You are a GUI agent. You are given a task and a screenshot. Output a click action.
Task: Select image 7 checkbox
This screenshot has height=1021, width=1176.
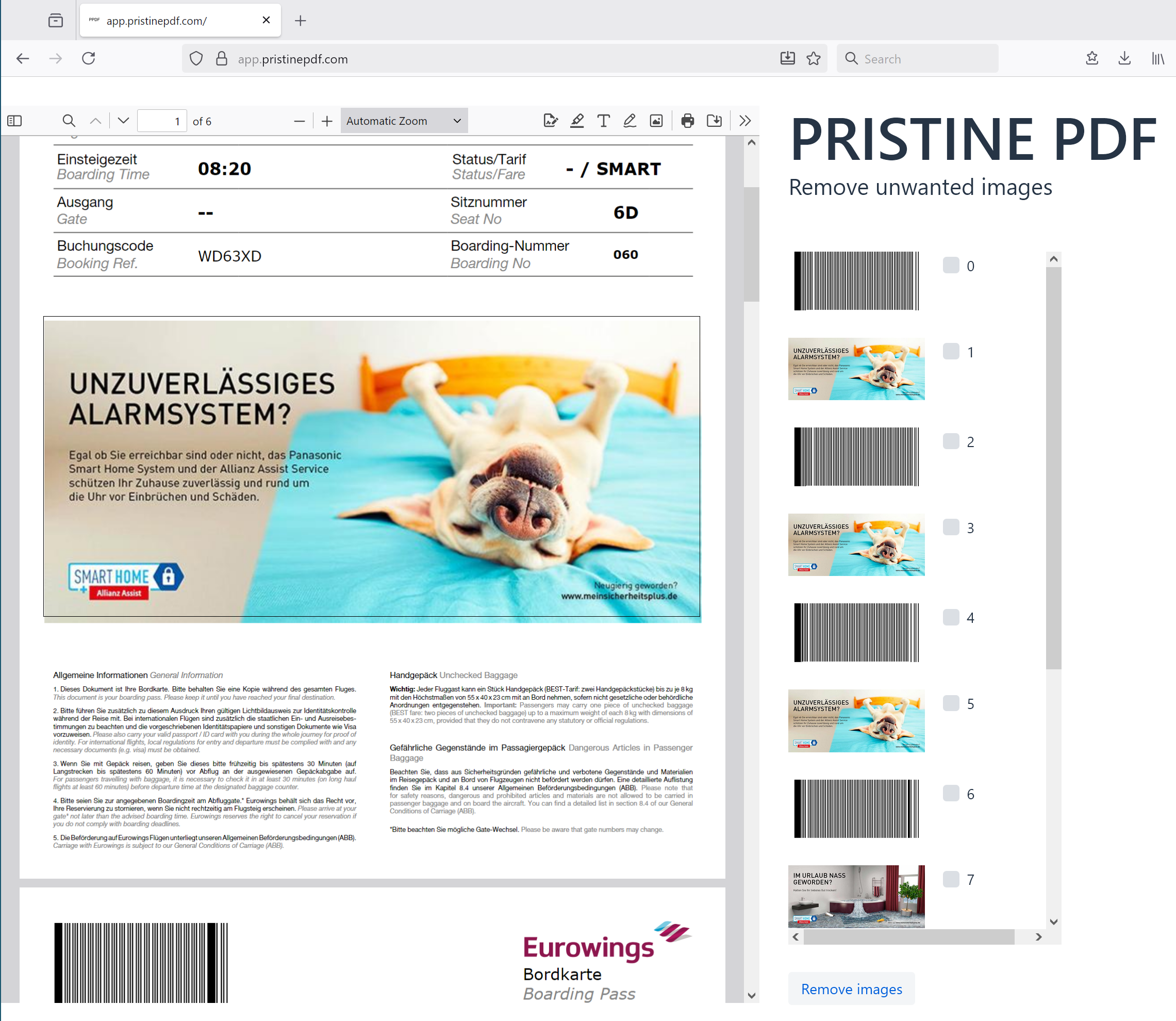[x=950, y=879]
